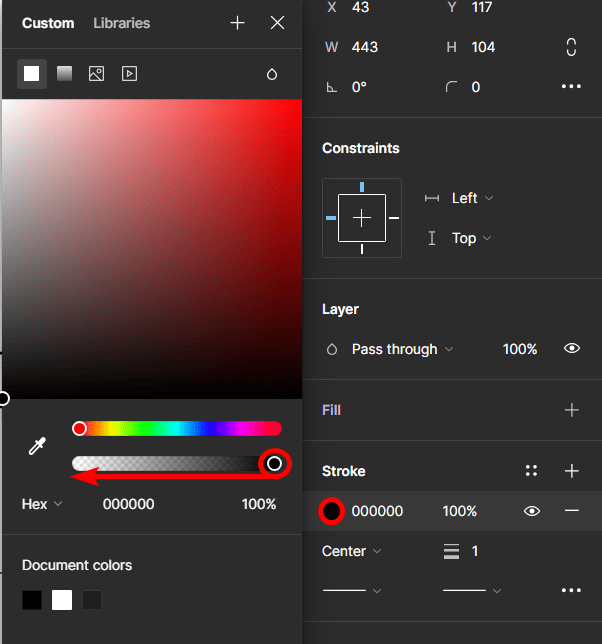Edit the height value 104
Screen dimensions: 602x644
coord(483,47)
